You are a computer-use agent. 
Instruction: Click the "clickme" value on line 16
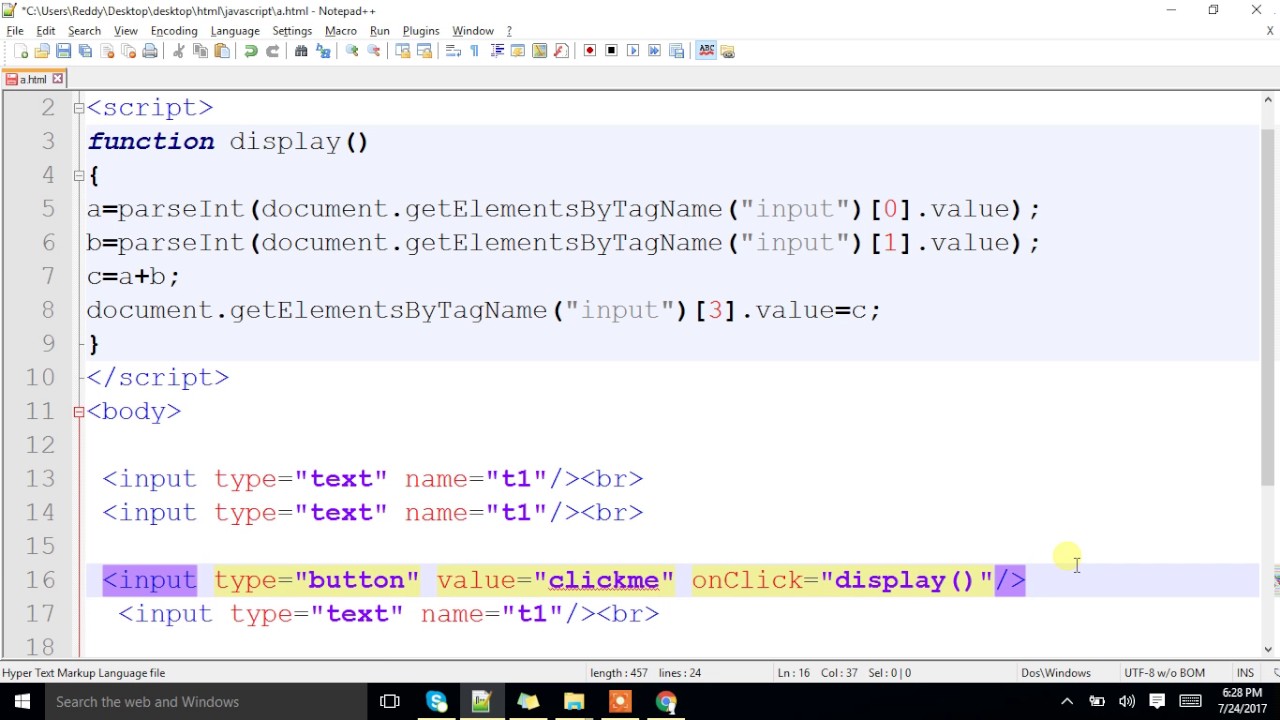pyautogui.click(x=604, y=581)
